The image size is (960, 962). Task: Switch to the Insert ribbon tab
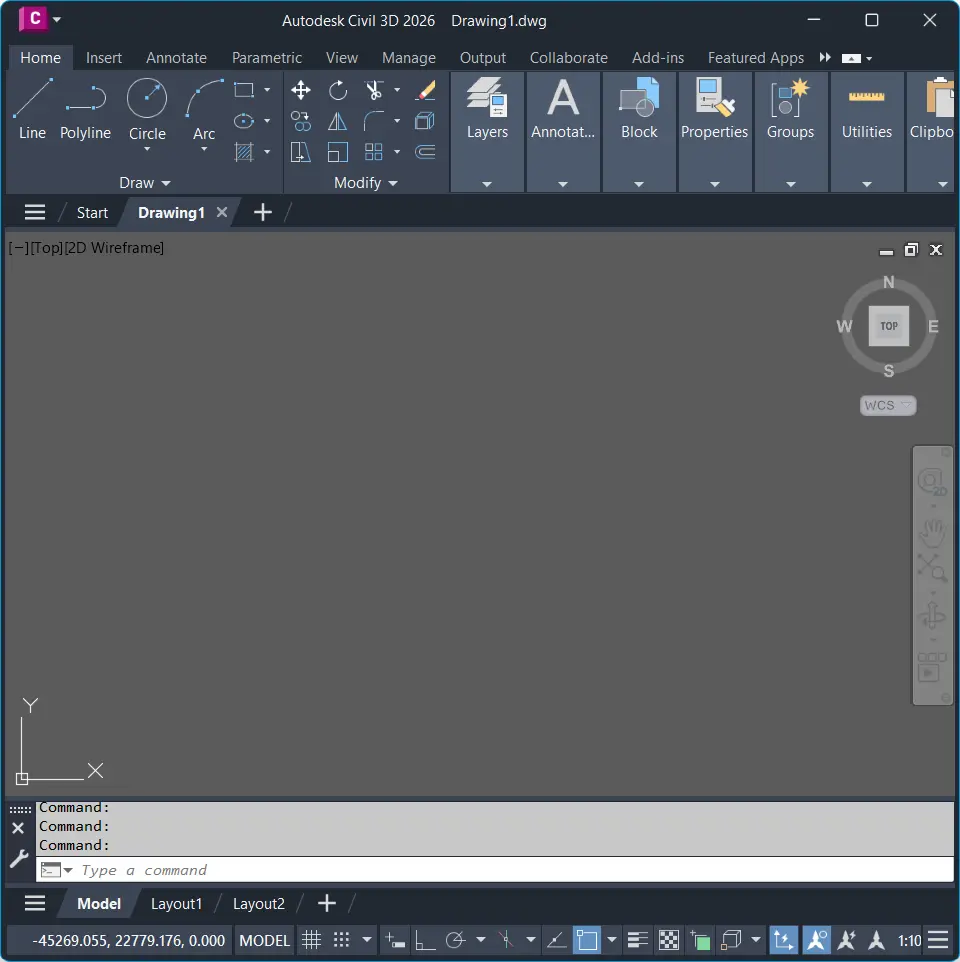[x=104, y=58]
